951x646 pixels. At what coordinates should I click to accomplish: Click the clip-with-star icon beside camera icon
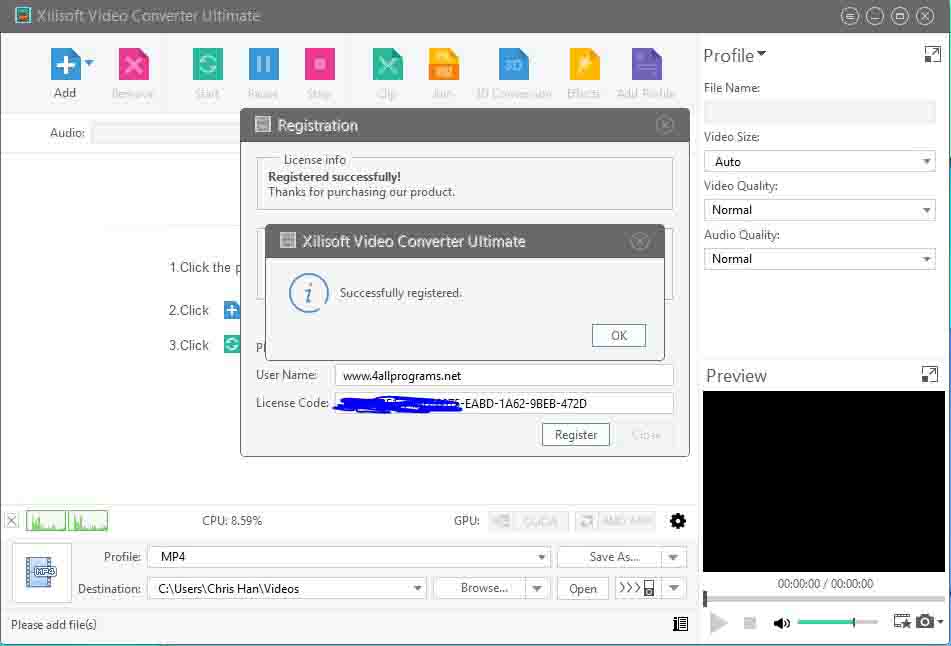pyautogui.click(x=902, y=621)
